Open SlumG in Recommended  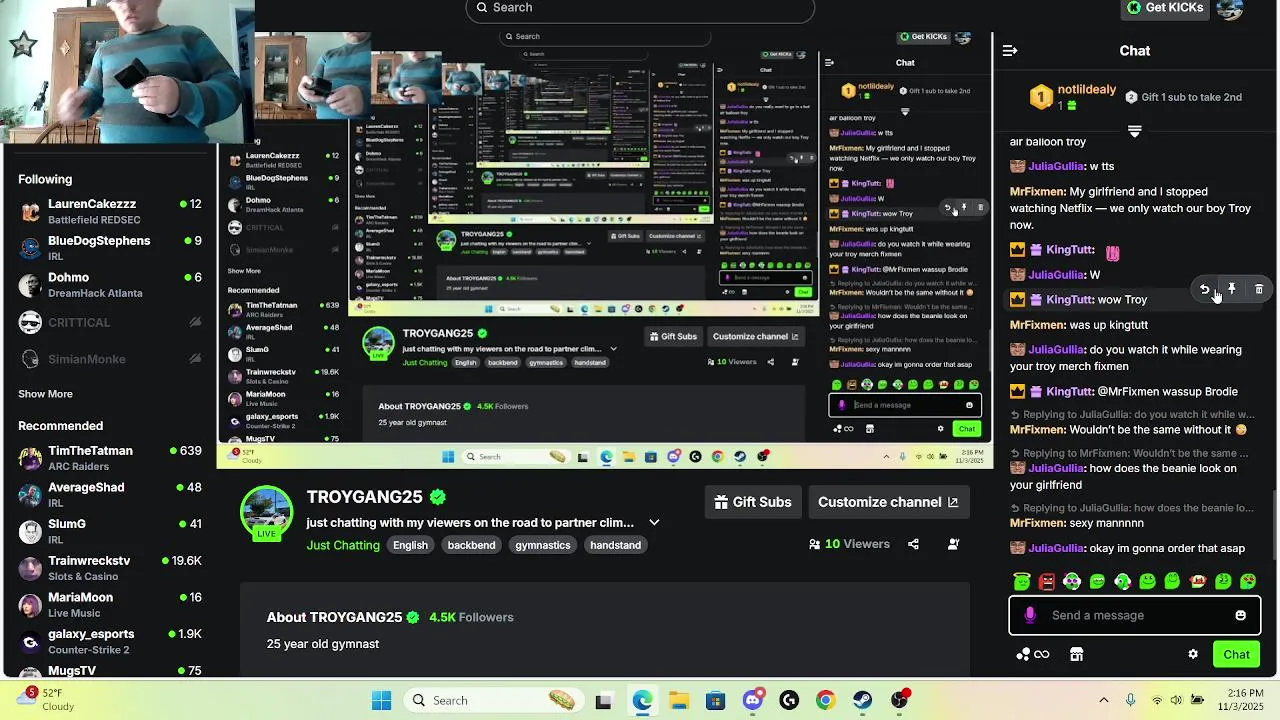(x=110, y=531)
